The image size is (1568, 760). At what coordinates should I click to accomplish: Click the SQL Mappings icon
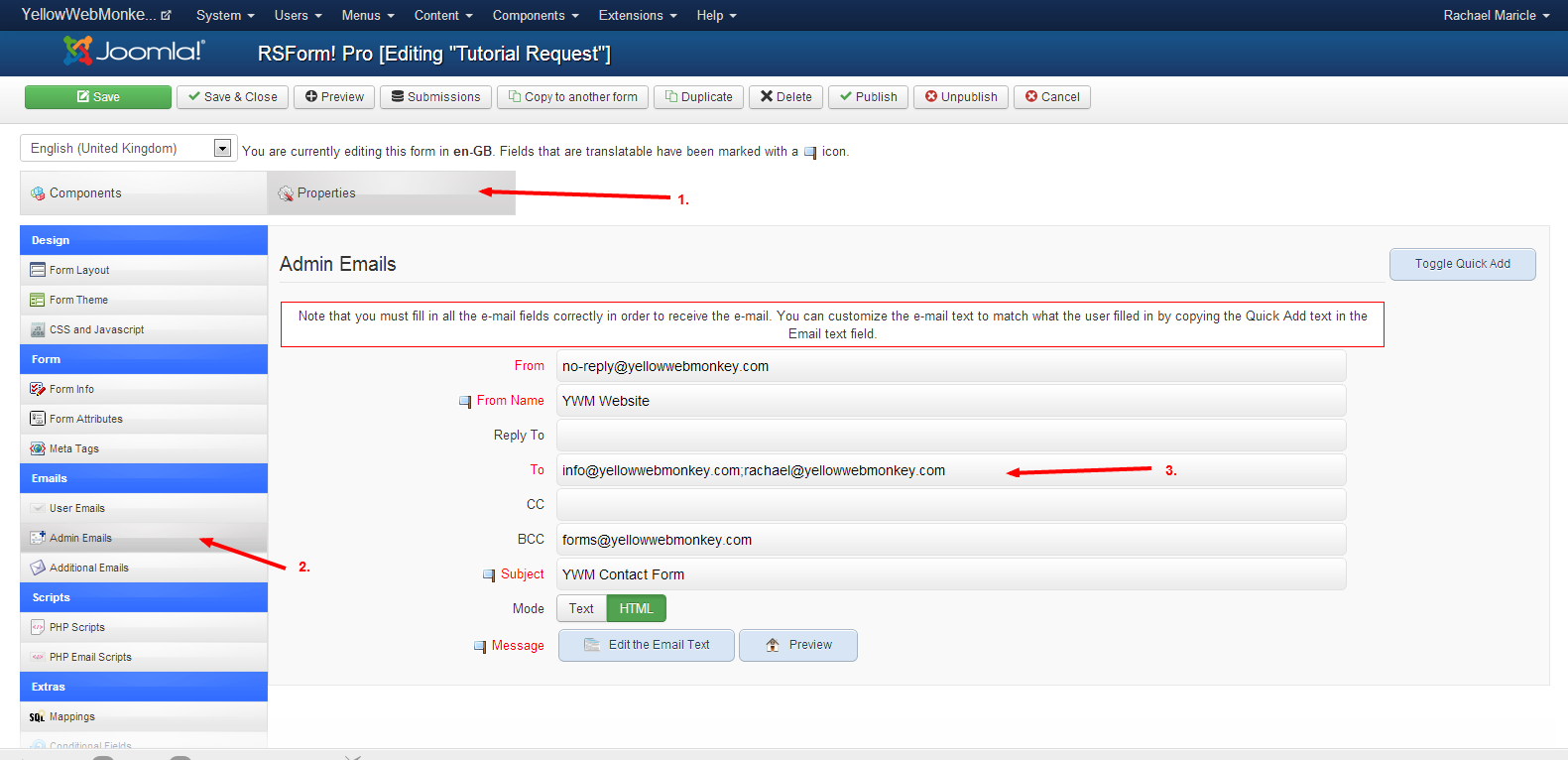(38, 716)
